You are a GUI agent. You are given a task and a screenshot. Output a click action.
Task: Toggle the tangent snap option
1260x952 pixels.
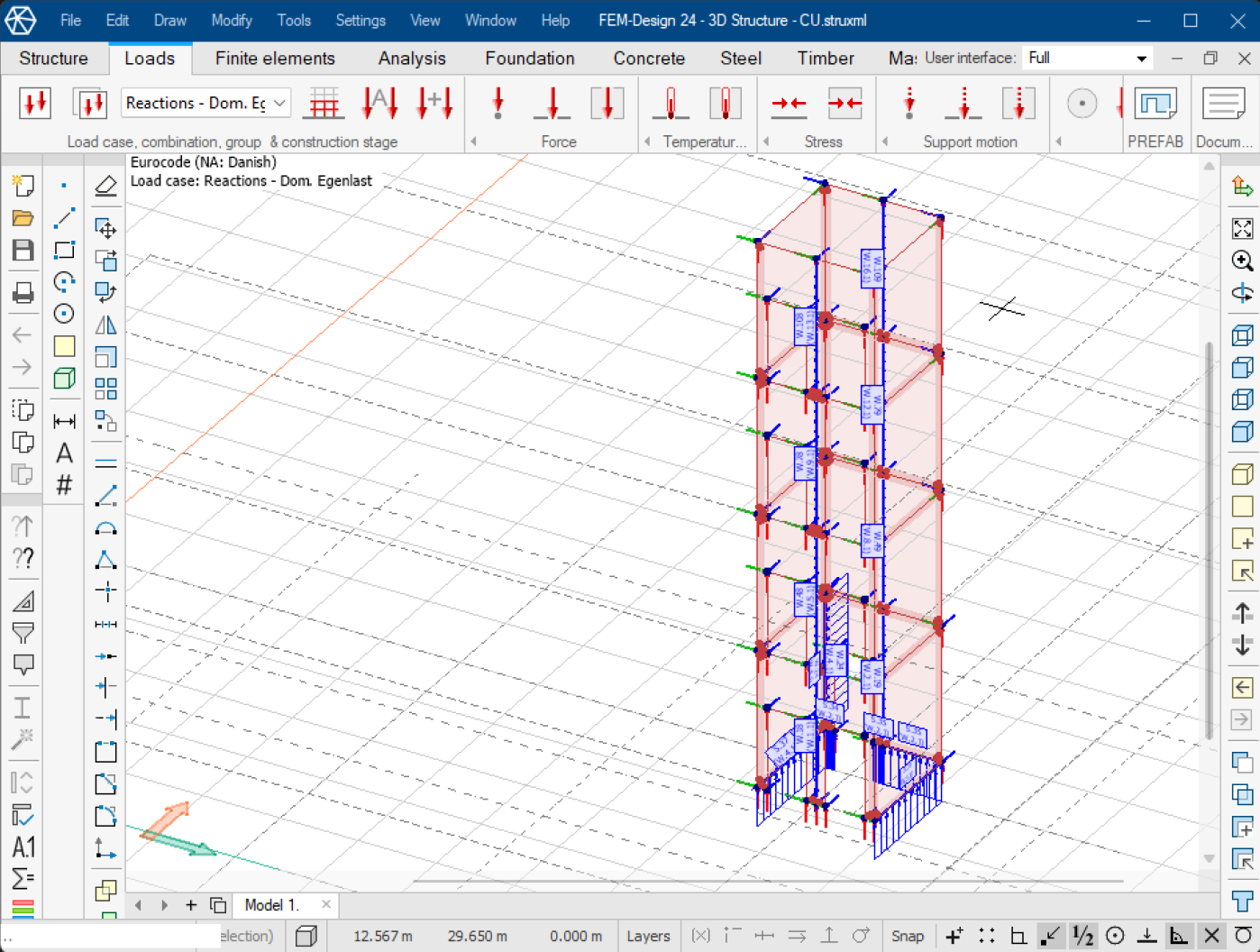[x=1244, y=936]
